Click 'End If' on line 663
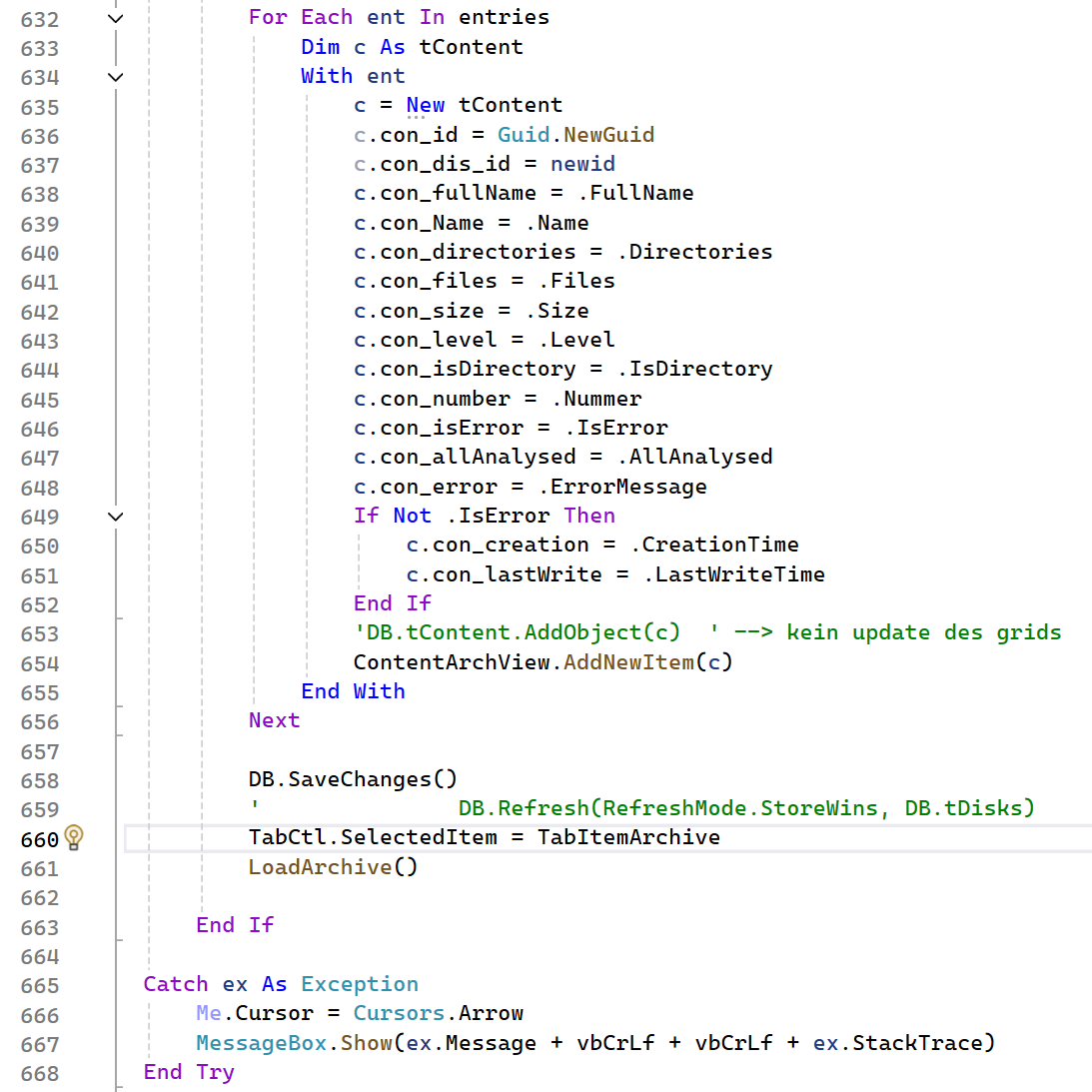1092x1092 pixels. pyautogui.click(x=236, y=925)
